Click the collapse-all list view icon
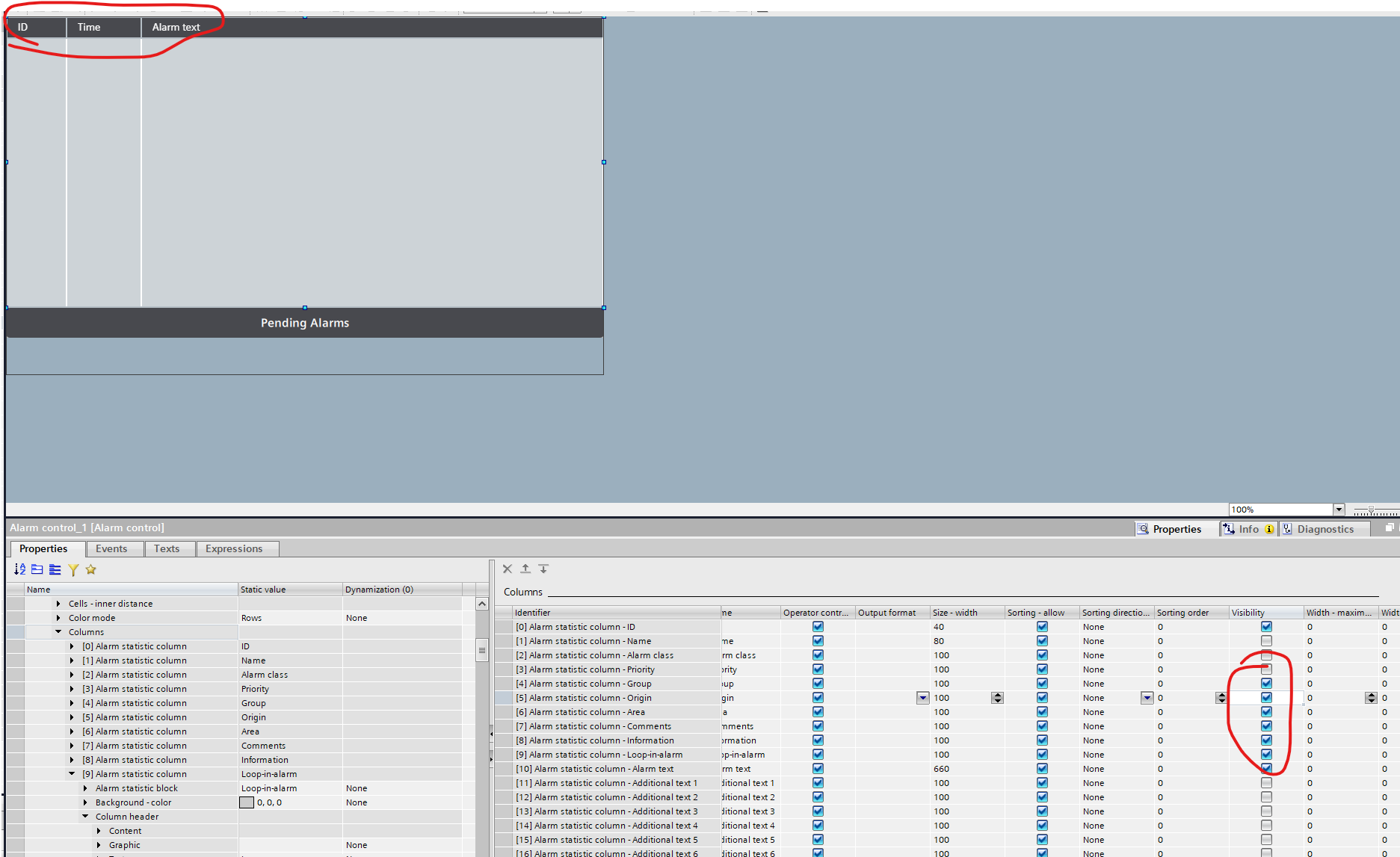The width and height of the screenshot is (1400, 857). pyautogui.click(x=55, y=569)
